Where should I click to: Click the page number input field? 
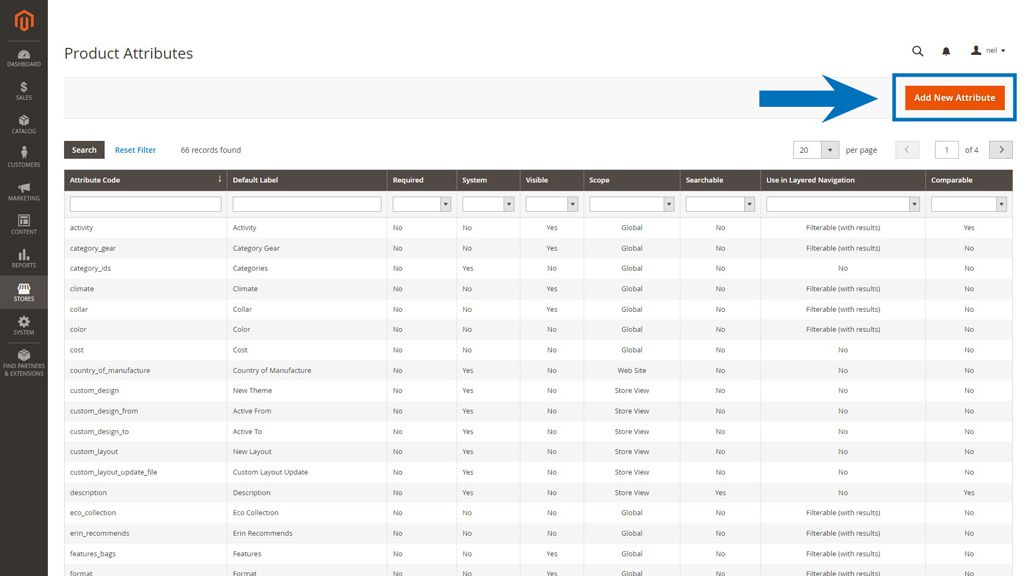point(946,149)
